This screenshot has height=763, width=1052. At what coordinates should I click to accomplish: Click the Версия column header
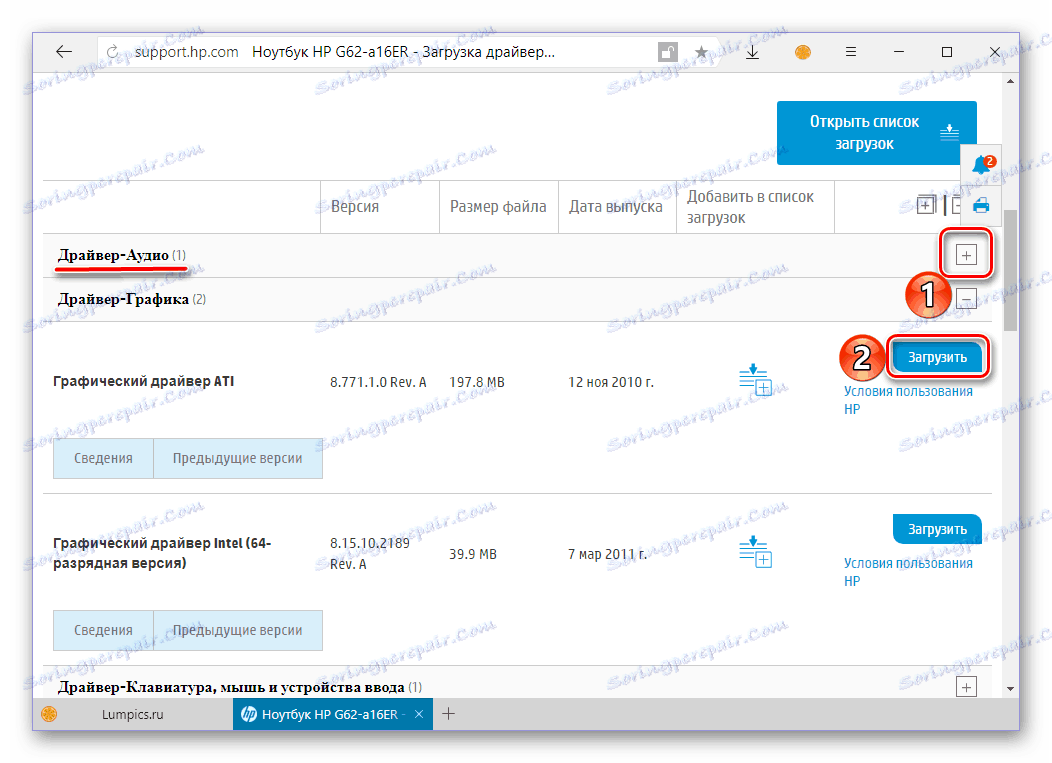tap(354, 207)
